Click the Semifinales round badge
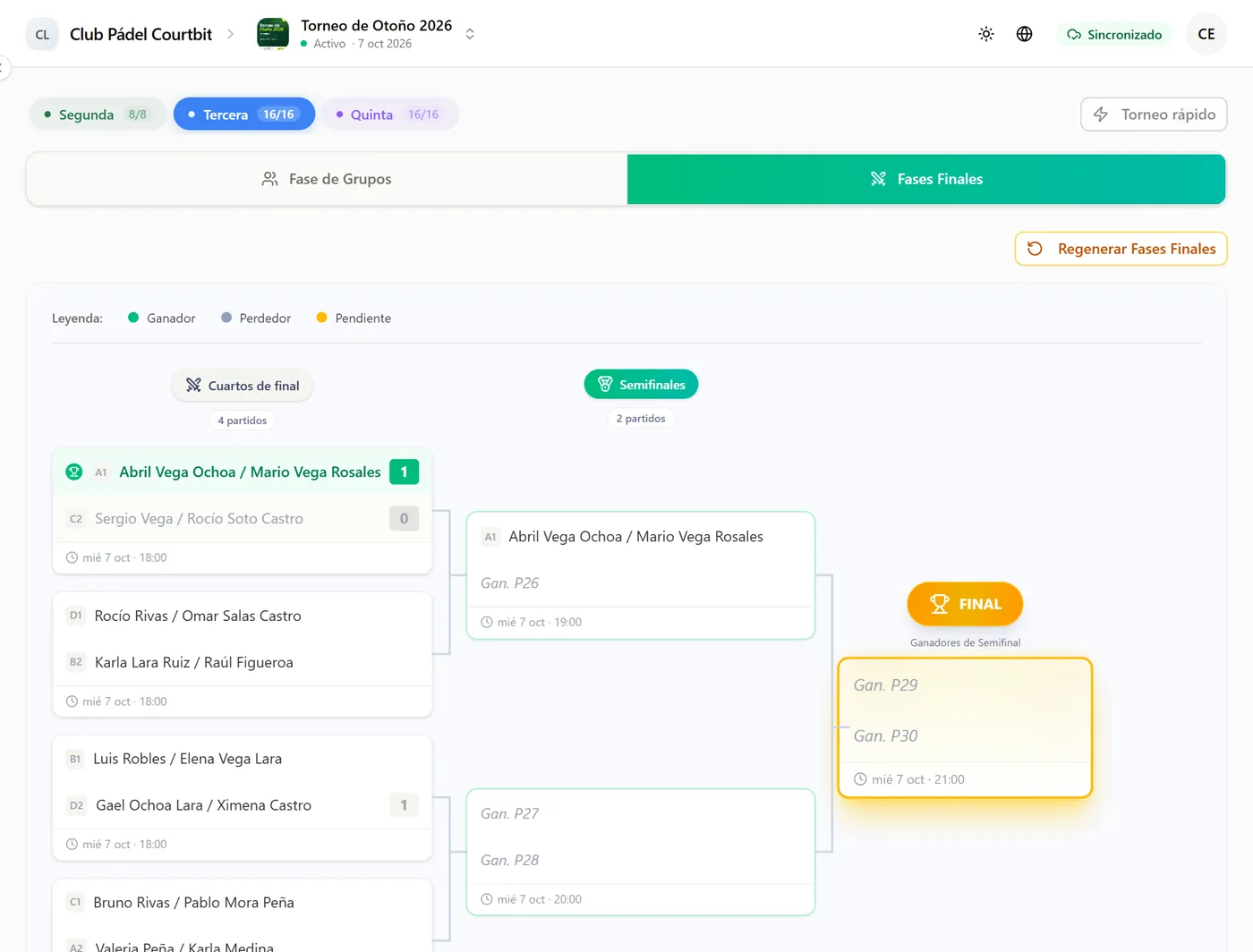This screenshot has height=952, width=1253. pyautogui.click(x=641, y=385)
